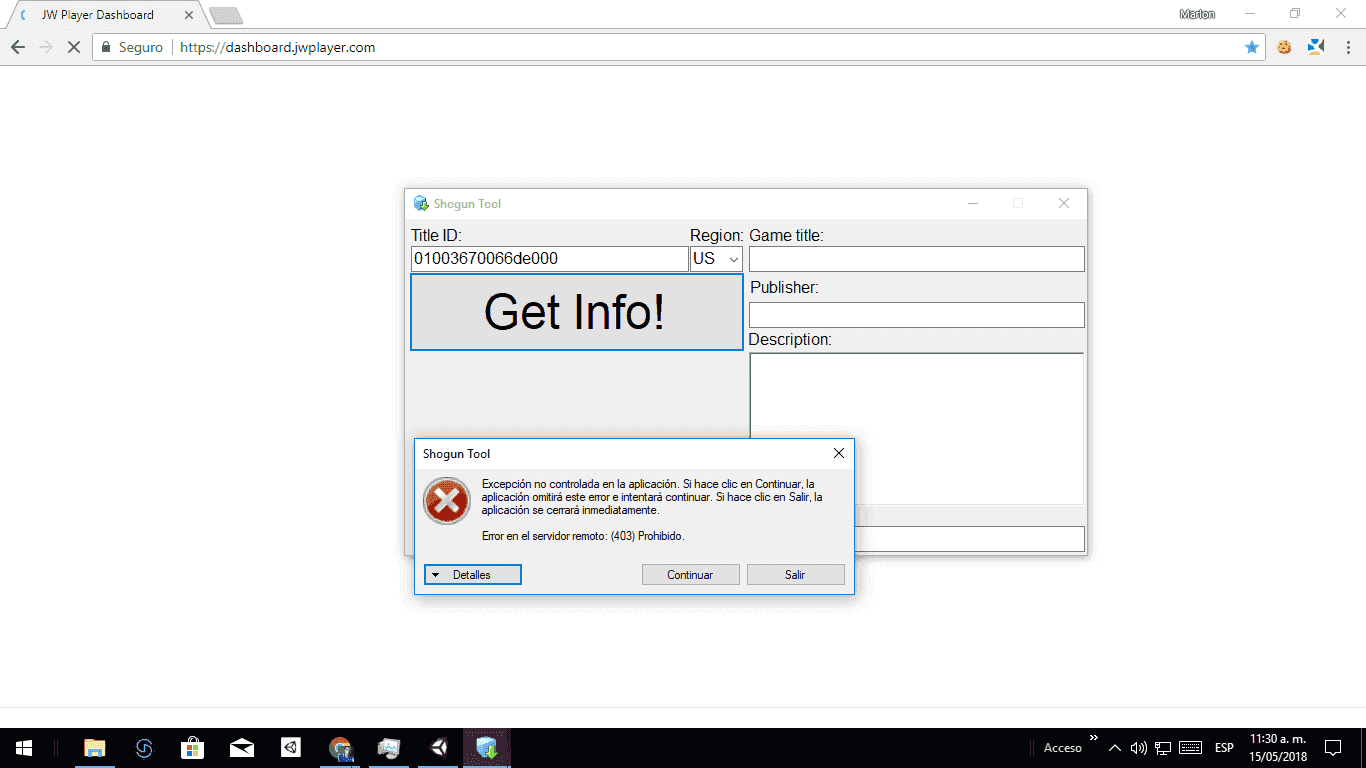Image resolution: width=1366 pixels, height=768 pixels.
Task: Click the Shogun Tool taskbar icon
Action: (x=487, y=747)
